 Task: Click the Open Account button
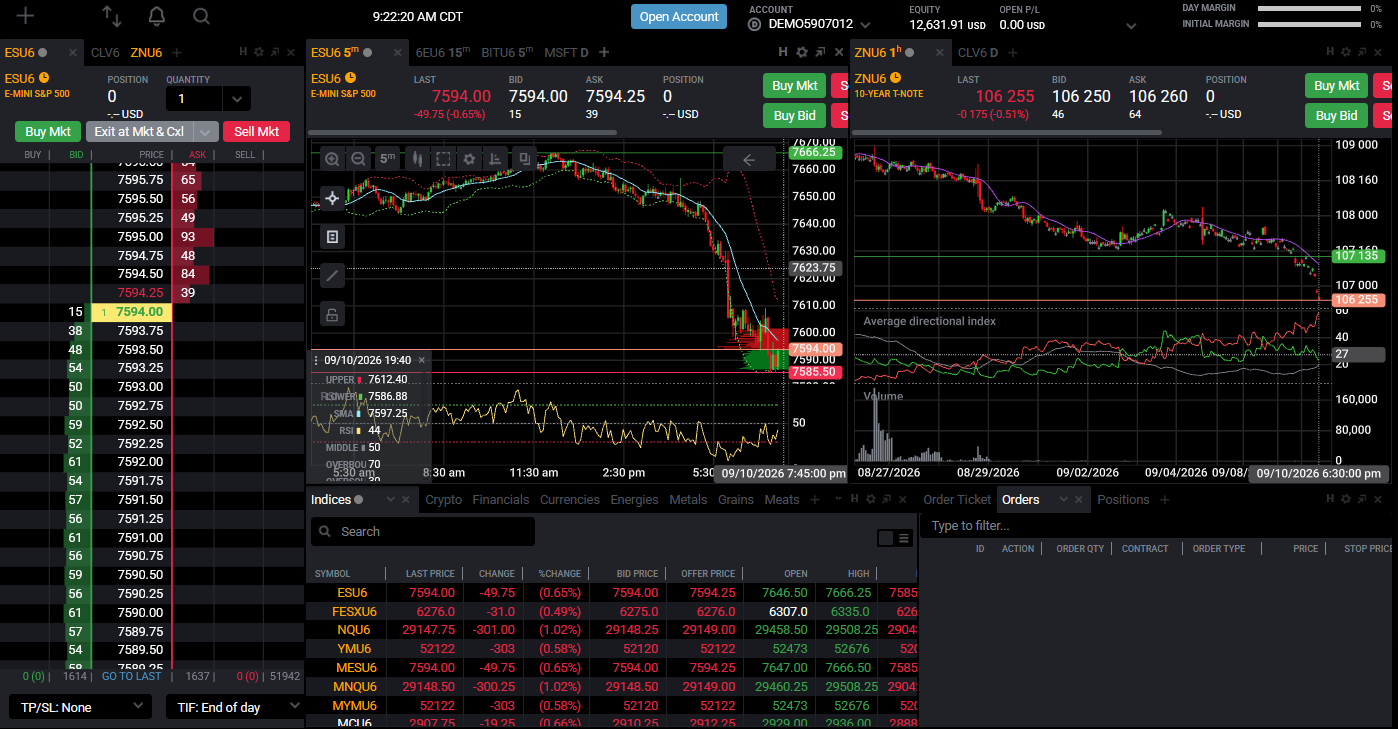pyautogui.click(x=679, y=17)
